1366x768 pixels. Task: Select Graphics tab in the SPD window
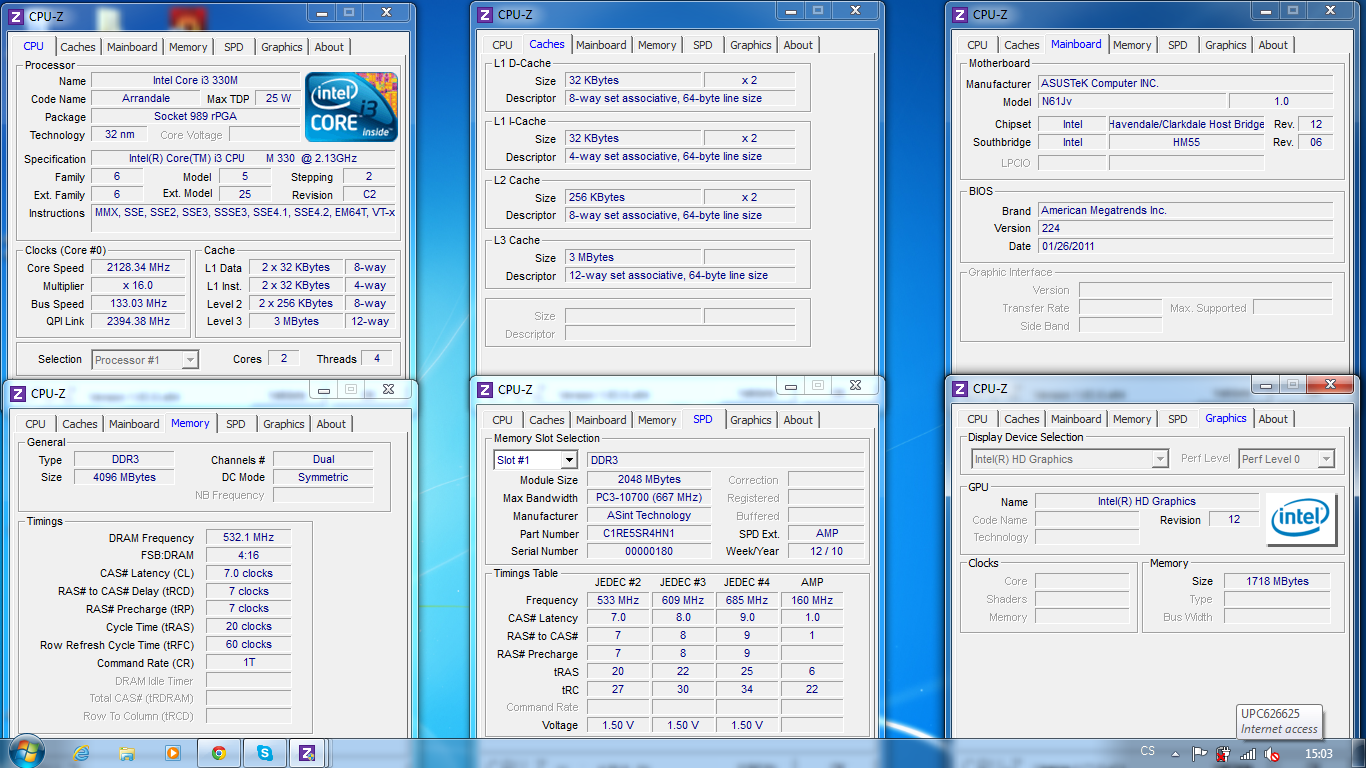tap(751, 420)
